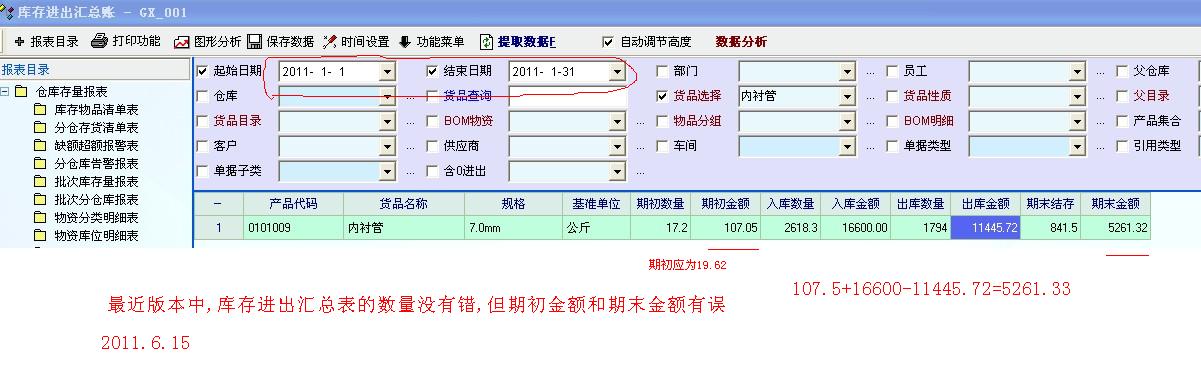This screenshot has width=1201, height=381.
Task: Open the 结束日期 date dropdown
Action: [618, 72]
